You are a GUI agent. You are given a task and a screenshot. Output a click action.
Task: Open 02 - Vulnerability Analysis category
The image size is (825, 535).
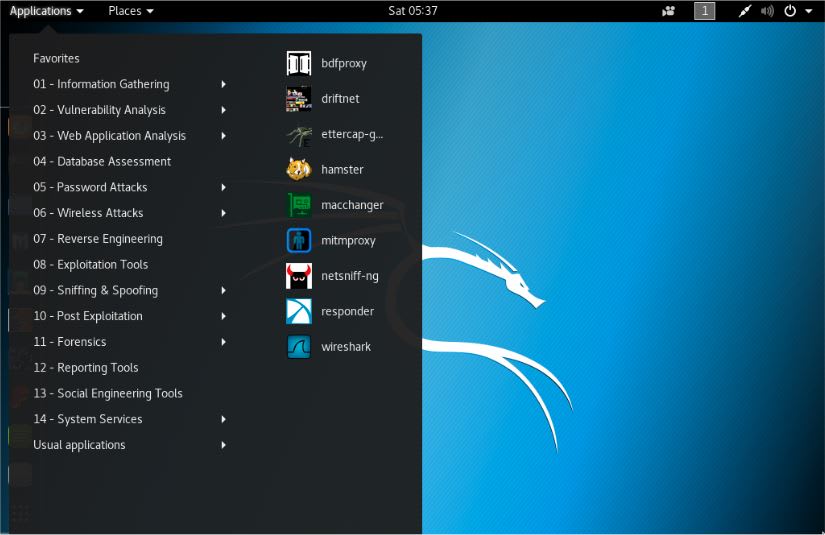click(x=99, y=110)
